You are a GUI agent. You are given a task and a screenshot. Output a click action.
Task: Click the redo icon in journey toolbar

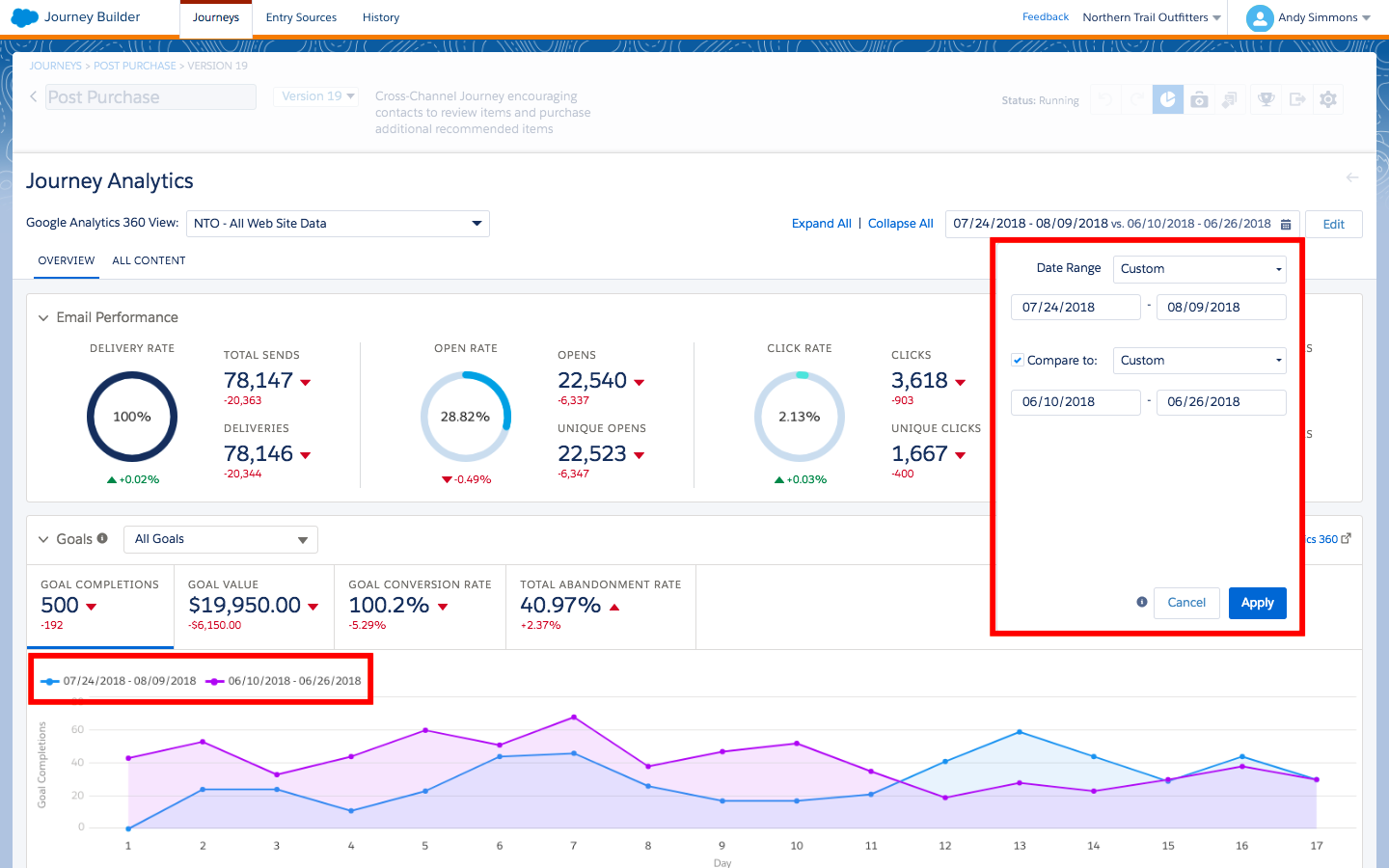pos(1137,99)
